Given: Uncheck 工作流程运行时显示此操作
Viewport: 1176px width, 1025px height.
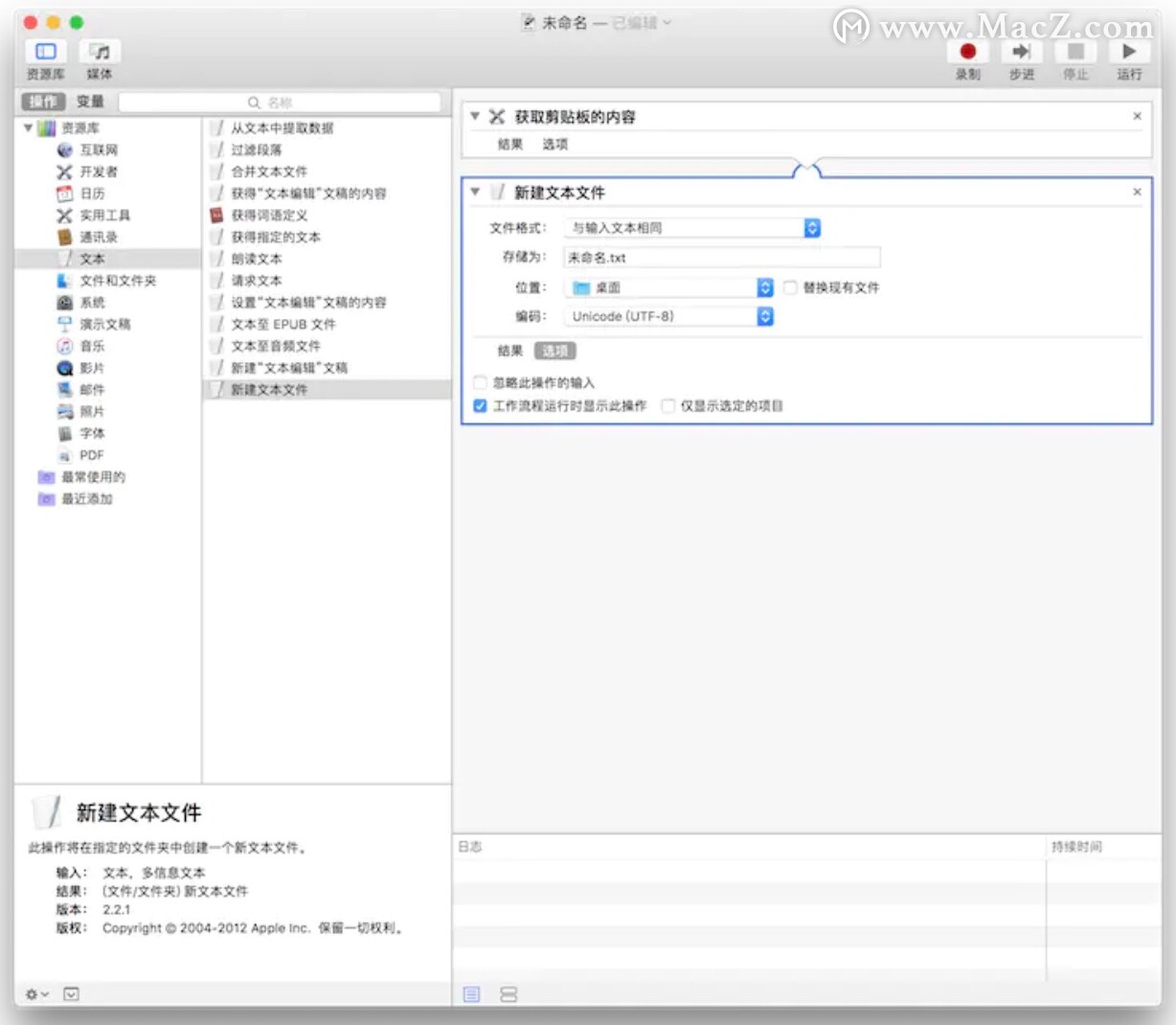Looking at the screenshot, I should tap(481, 406).
